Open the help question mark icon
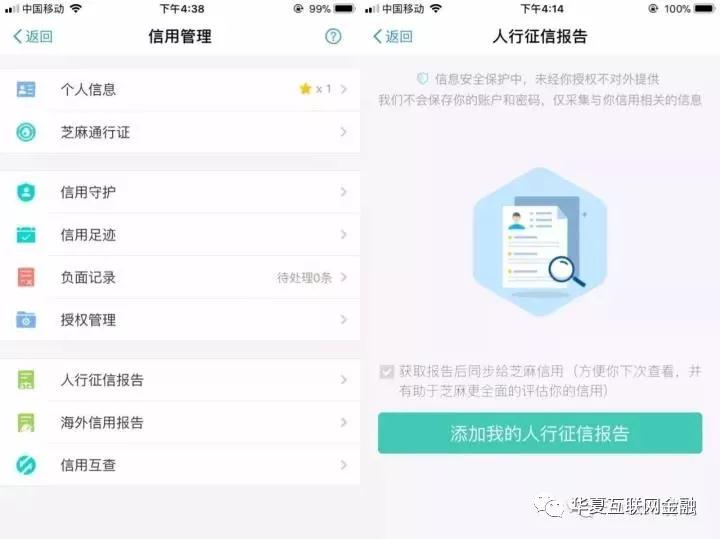Image resolution: width=720 pixels, height=539 pixels. [x=333, y=36]
